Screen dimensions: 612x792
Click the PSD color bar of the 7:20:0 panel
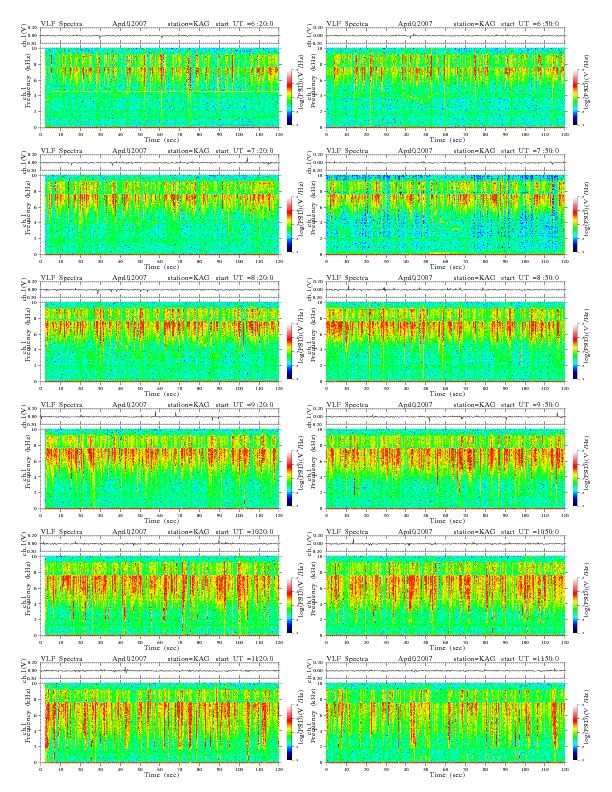[289, 224]
